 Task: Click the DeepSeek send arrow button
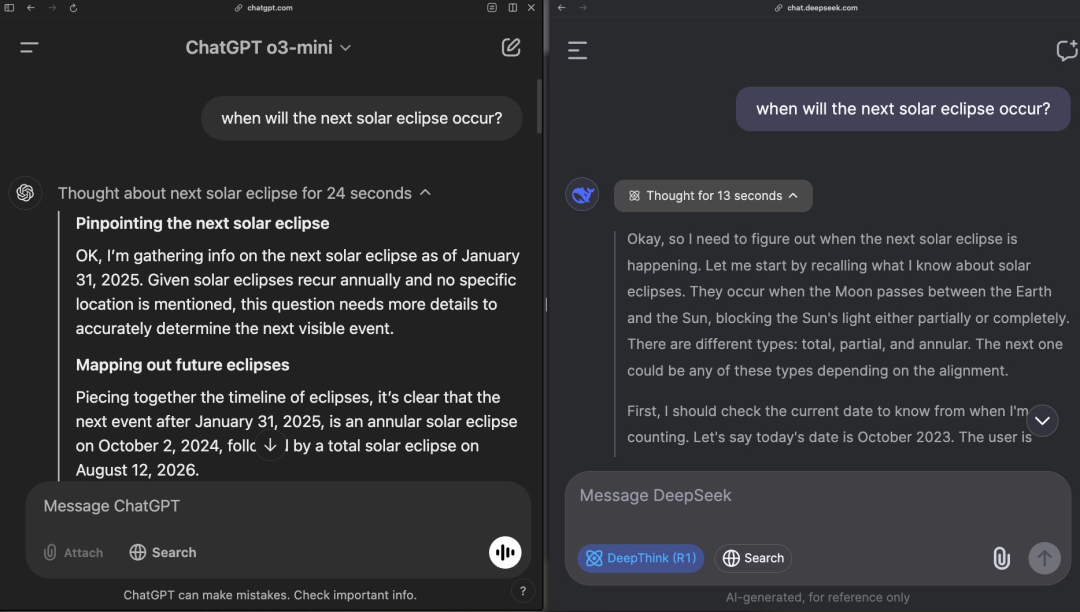pos(1044,558)
